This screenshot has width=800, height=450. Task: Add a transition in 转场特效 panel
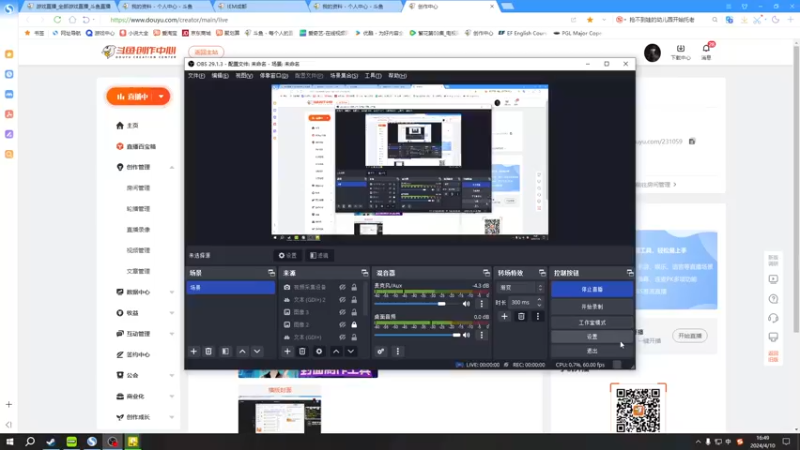(x=504, y=316)
